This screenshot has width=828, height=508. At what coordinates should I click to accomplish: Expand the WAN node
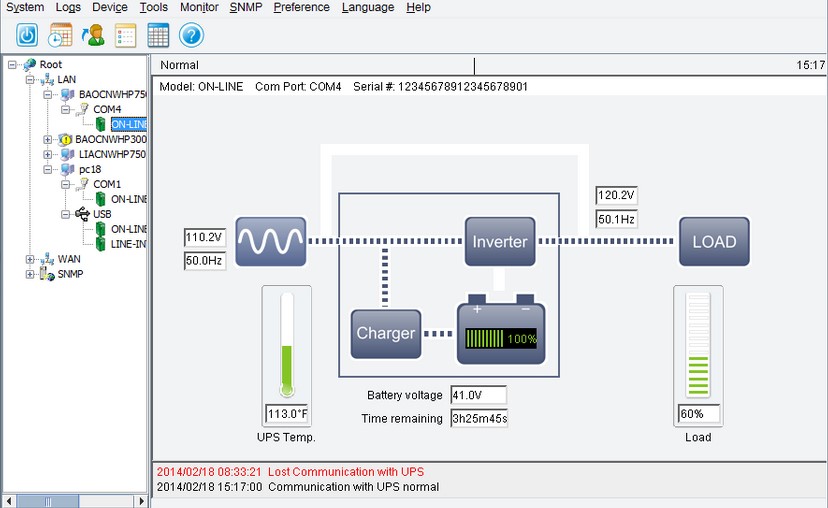click(x=30, y=259)
